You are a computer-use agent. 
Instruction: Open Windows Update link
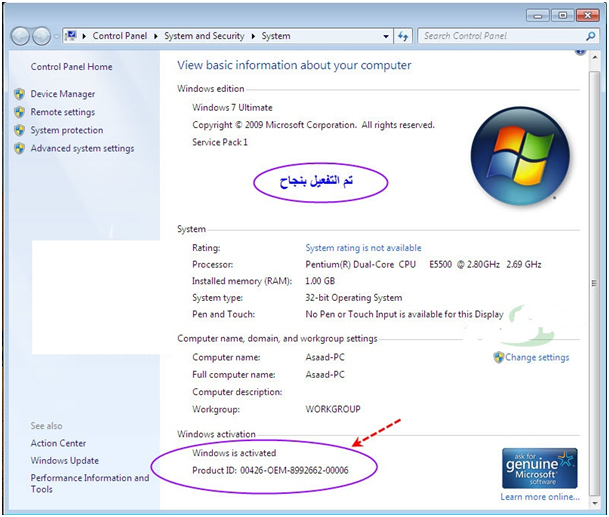point(64,461)
